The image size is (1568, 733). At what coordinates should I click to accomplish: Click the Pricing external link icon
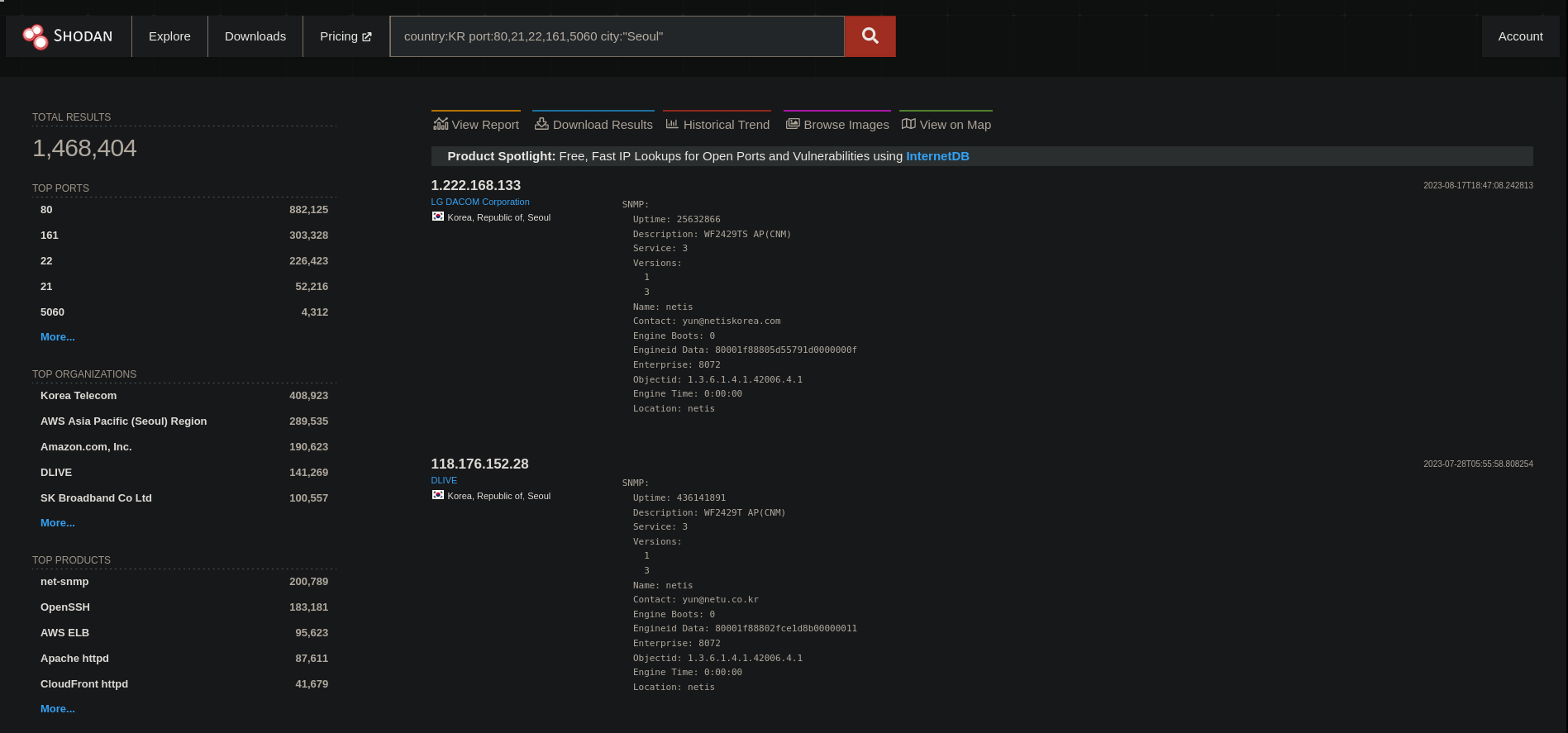[x=367, y=36]
